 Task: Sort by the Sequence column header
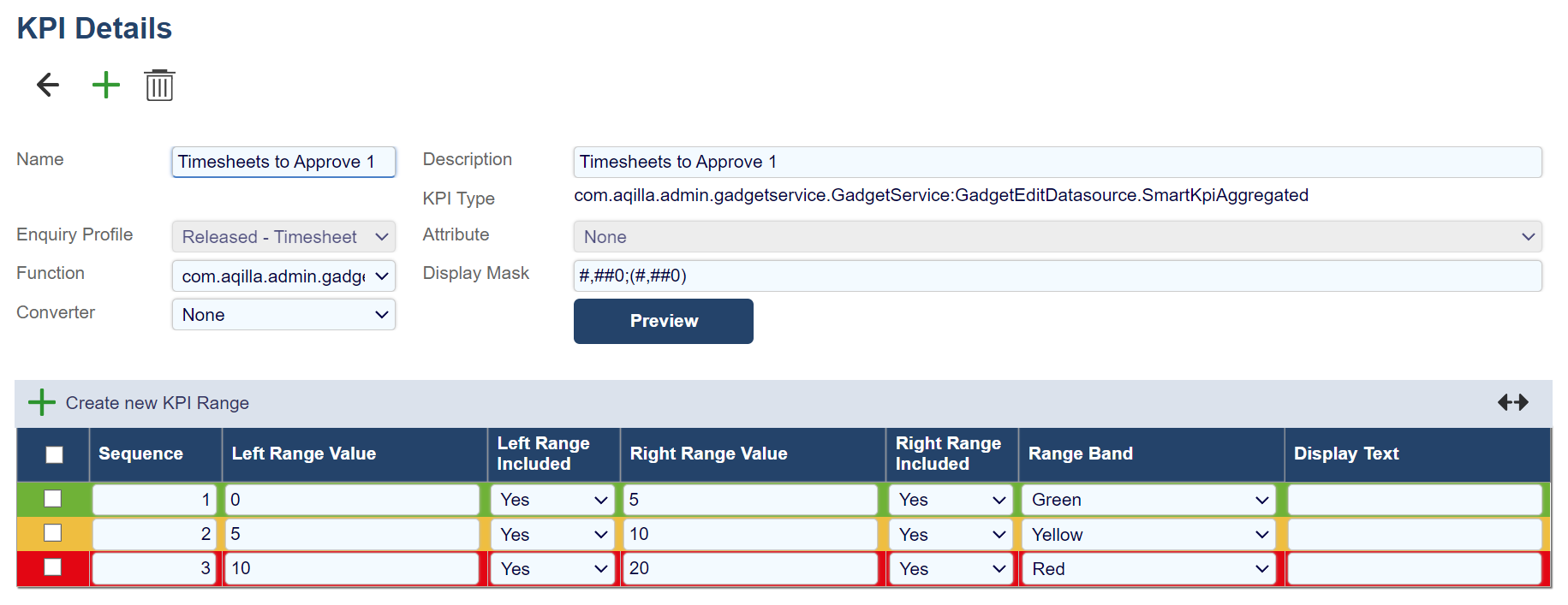click(x=141, y=454)
